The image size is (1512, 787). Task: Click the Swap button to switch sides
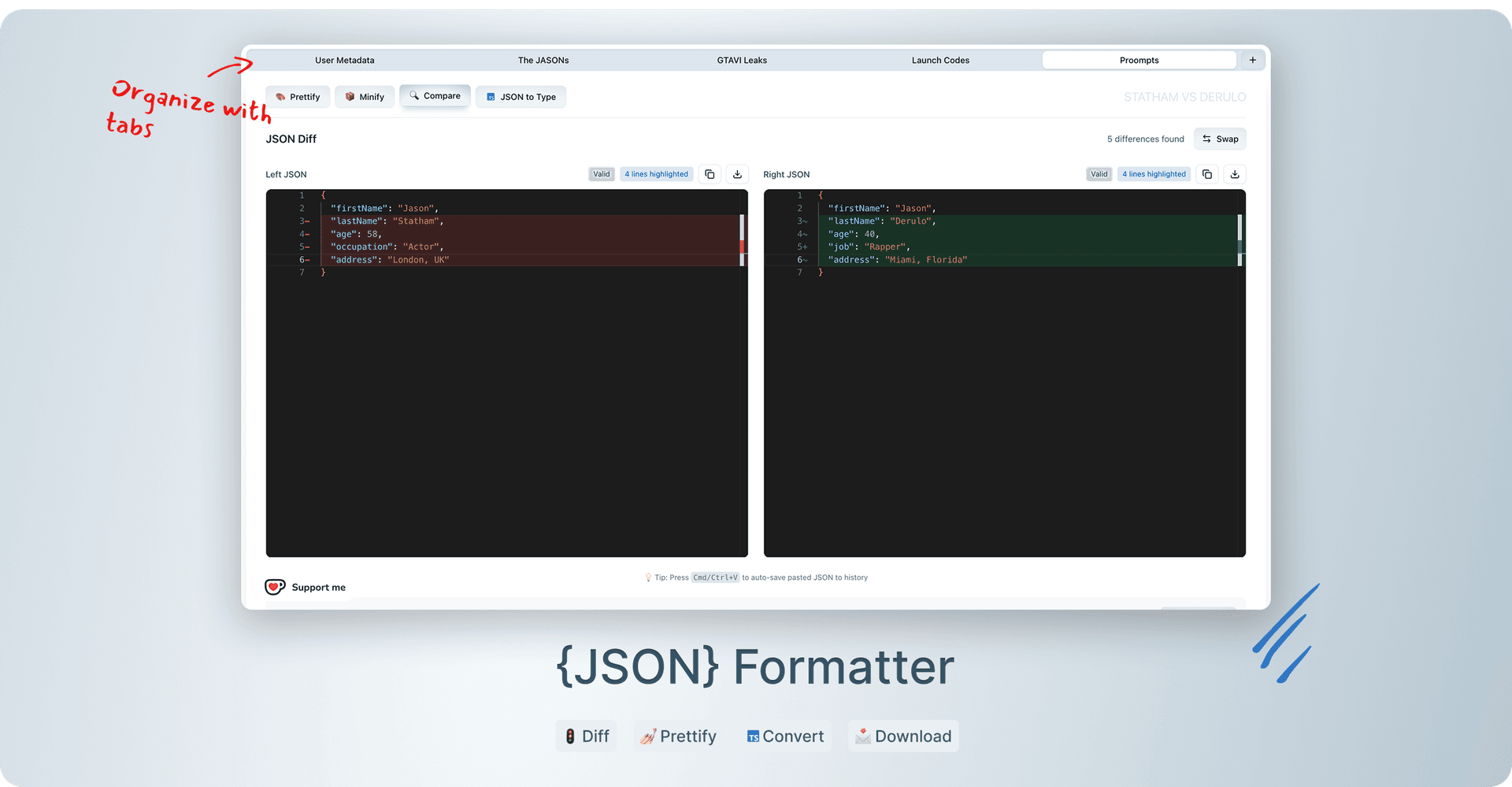point(1219,139)
